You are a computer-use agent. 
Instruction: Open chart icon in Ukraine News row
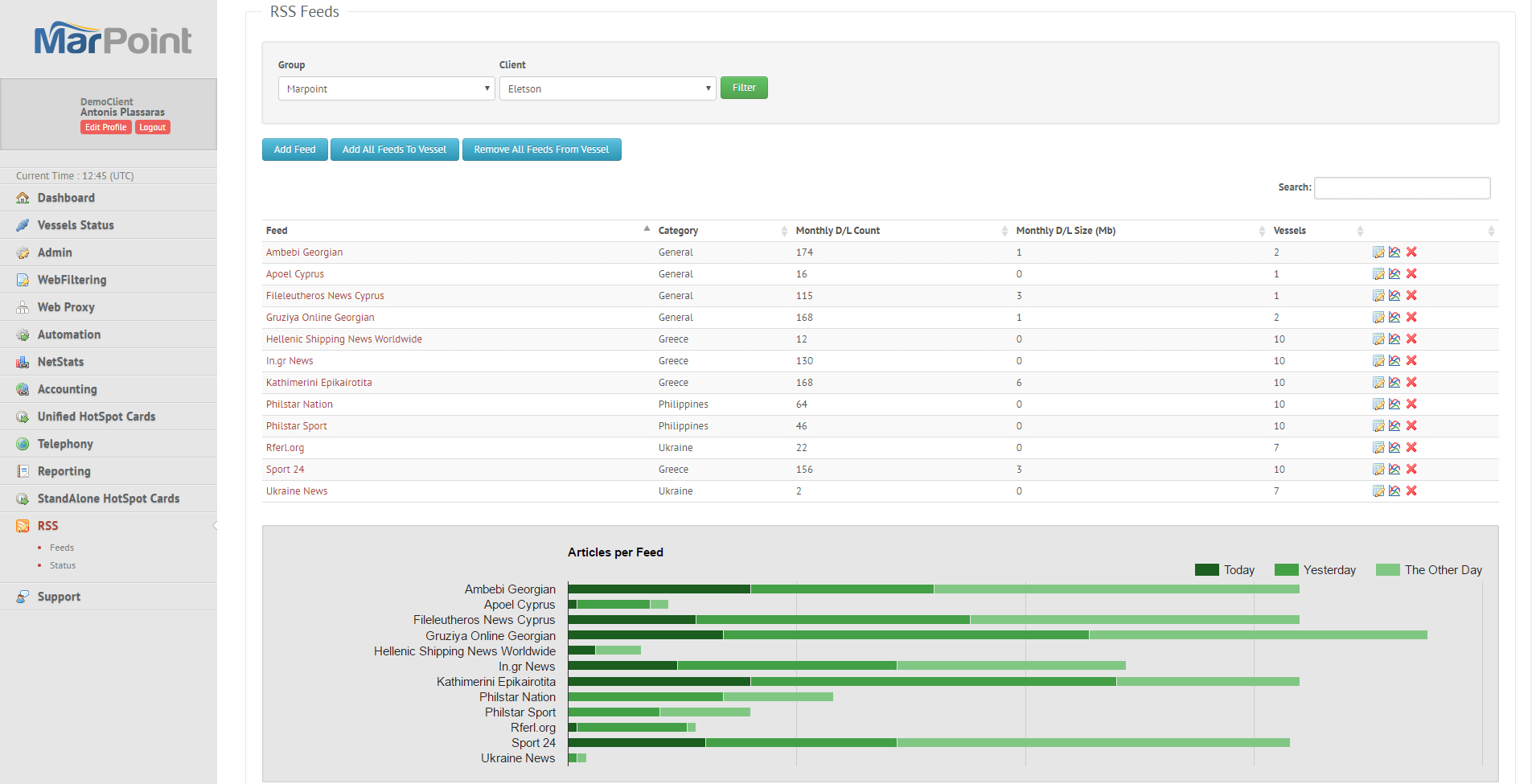[x=1394, y=491]
